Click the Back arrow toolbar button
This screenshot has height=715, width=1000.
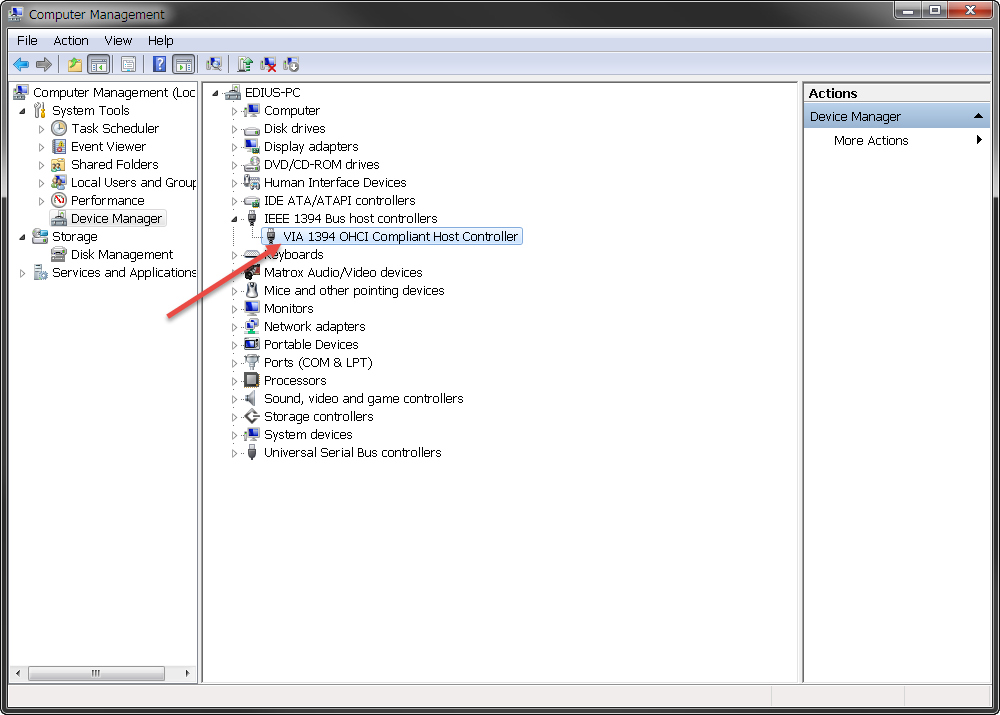point(21,65)
